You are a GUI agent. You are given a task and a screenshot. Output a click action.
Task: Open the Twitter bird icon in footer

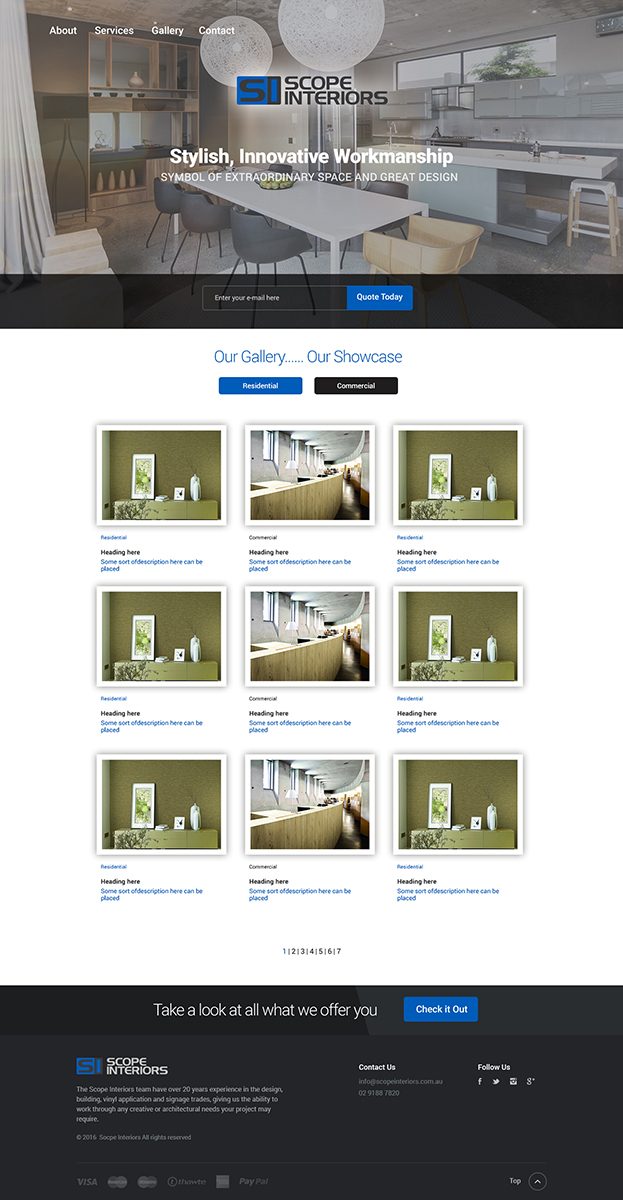pos(496,1081)
